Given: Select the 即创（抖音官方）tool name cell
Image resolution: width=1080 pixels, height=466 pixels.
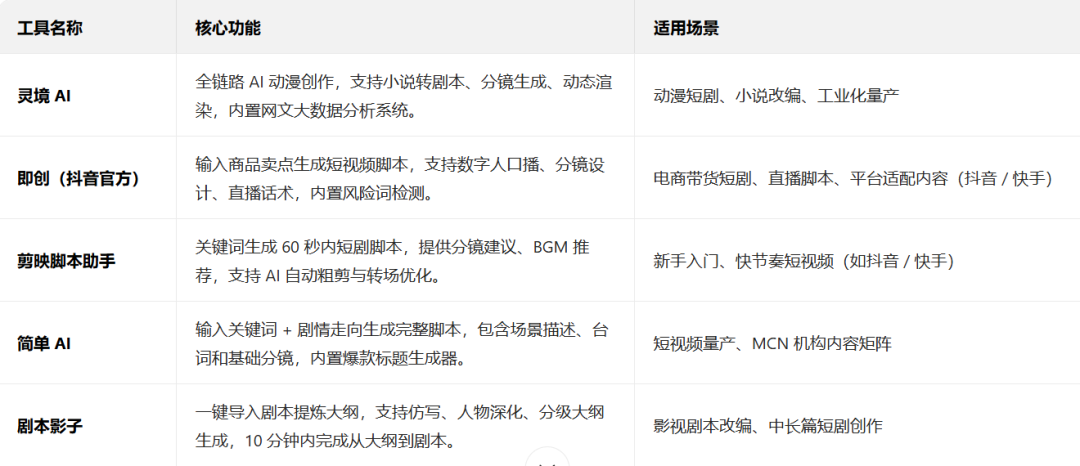Looking at the screenshot, I should click(87, 178).
